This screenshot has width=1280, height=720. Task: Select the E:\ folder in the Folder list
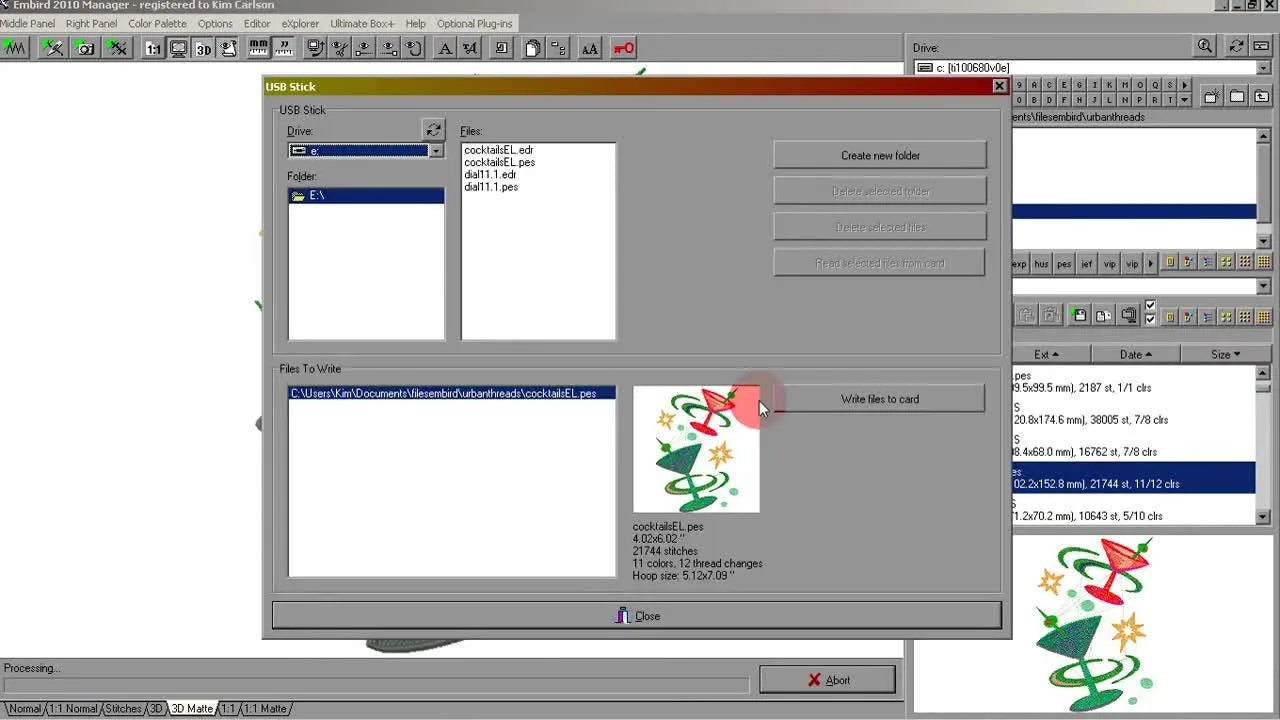coord(366,195)
